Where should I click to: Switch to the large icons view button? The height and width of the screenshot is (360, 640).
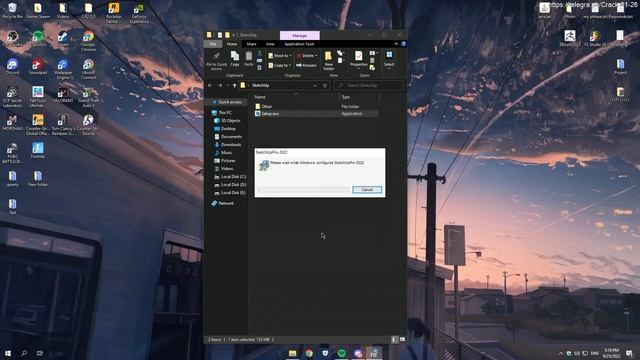click(402, 340)
